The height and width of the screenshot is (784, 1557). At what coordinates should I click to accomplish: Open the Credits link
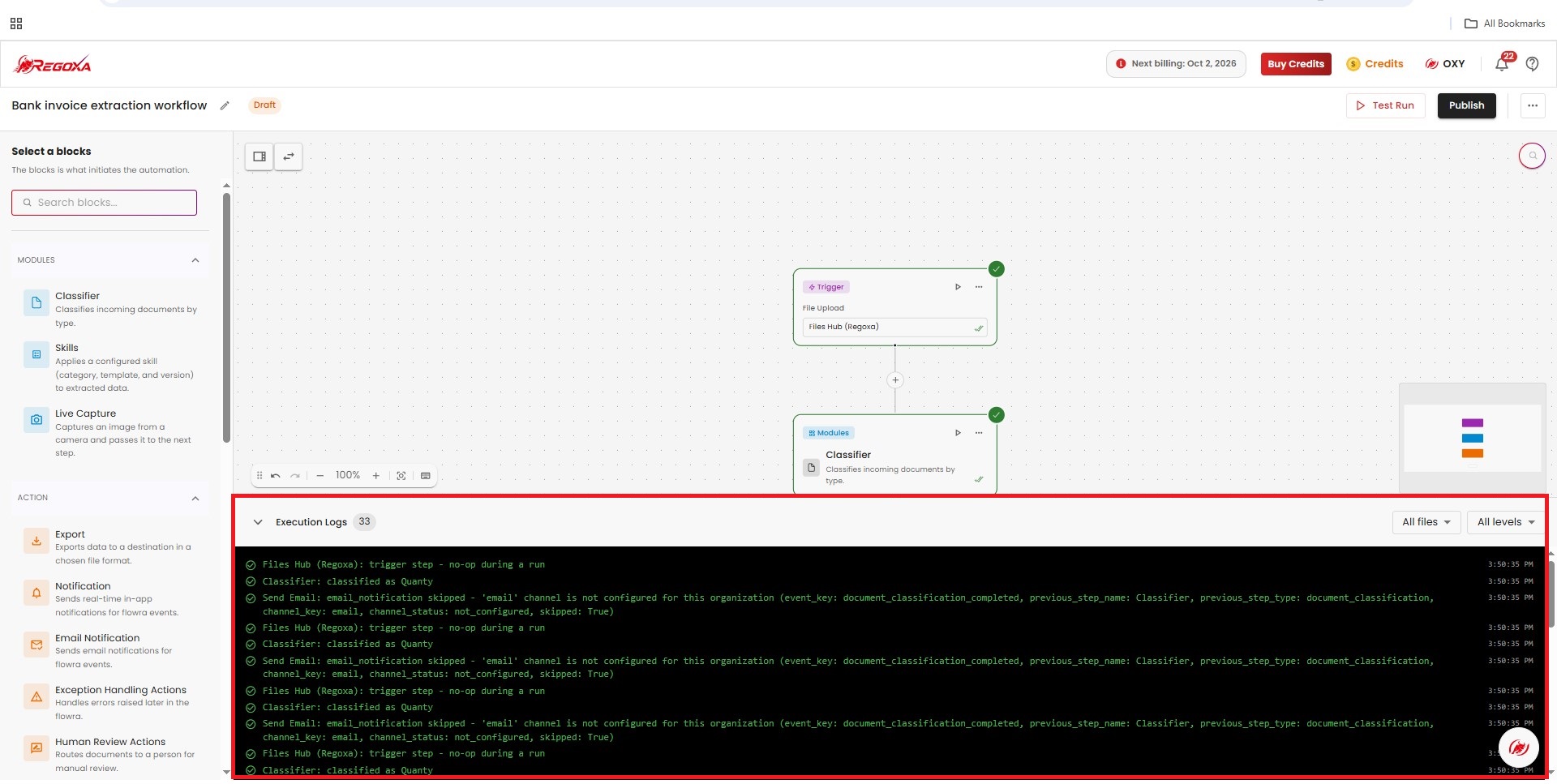click(1375, 64)
